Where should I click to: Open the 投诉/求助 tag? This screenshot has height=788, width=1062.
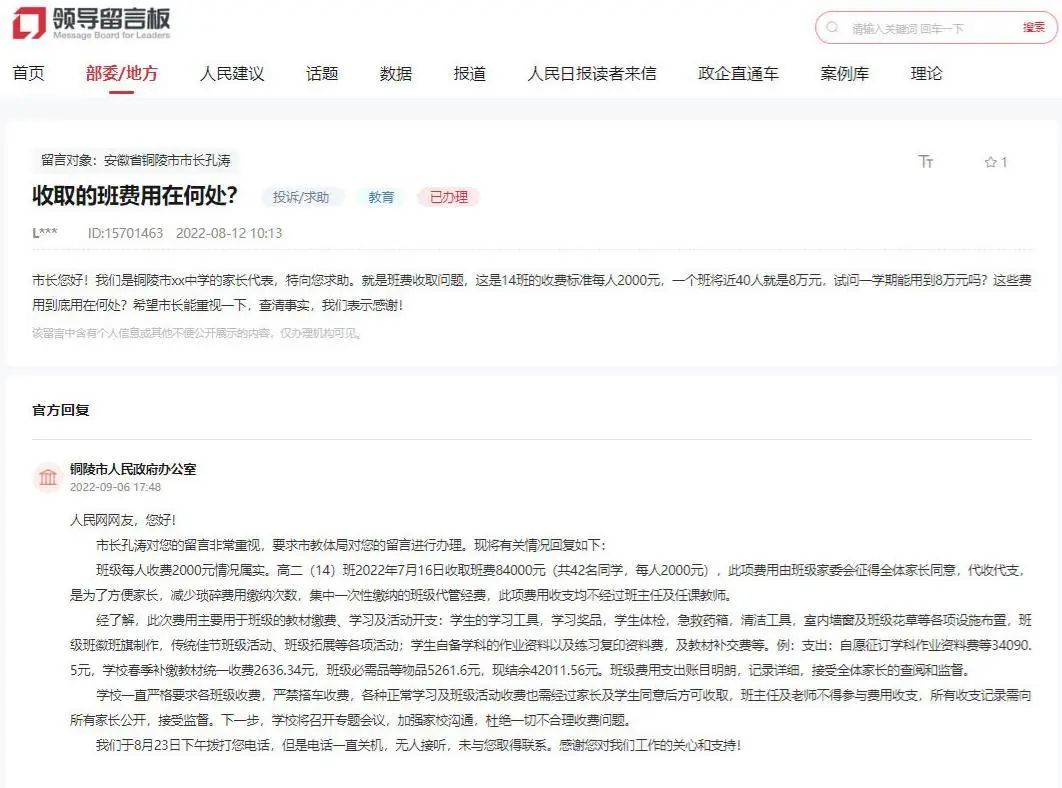pyautogui.click(x=300, y=196)
